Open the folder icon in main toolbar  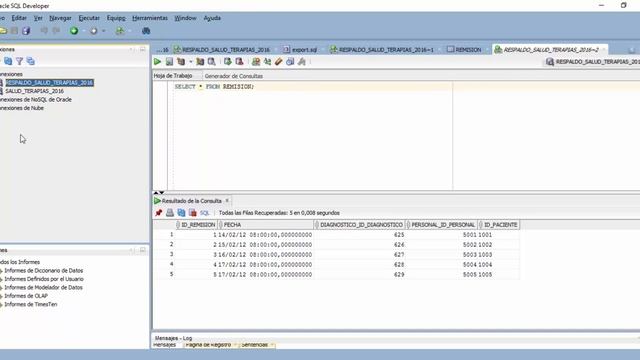pyautogui.click(x=3, y=31)
